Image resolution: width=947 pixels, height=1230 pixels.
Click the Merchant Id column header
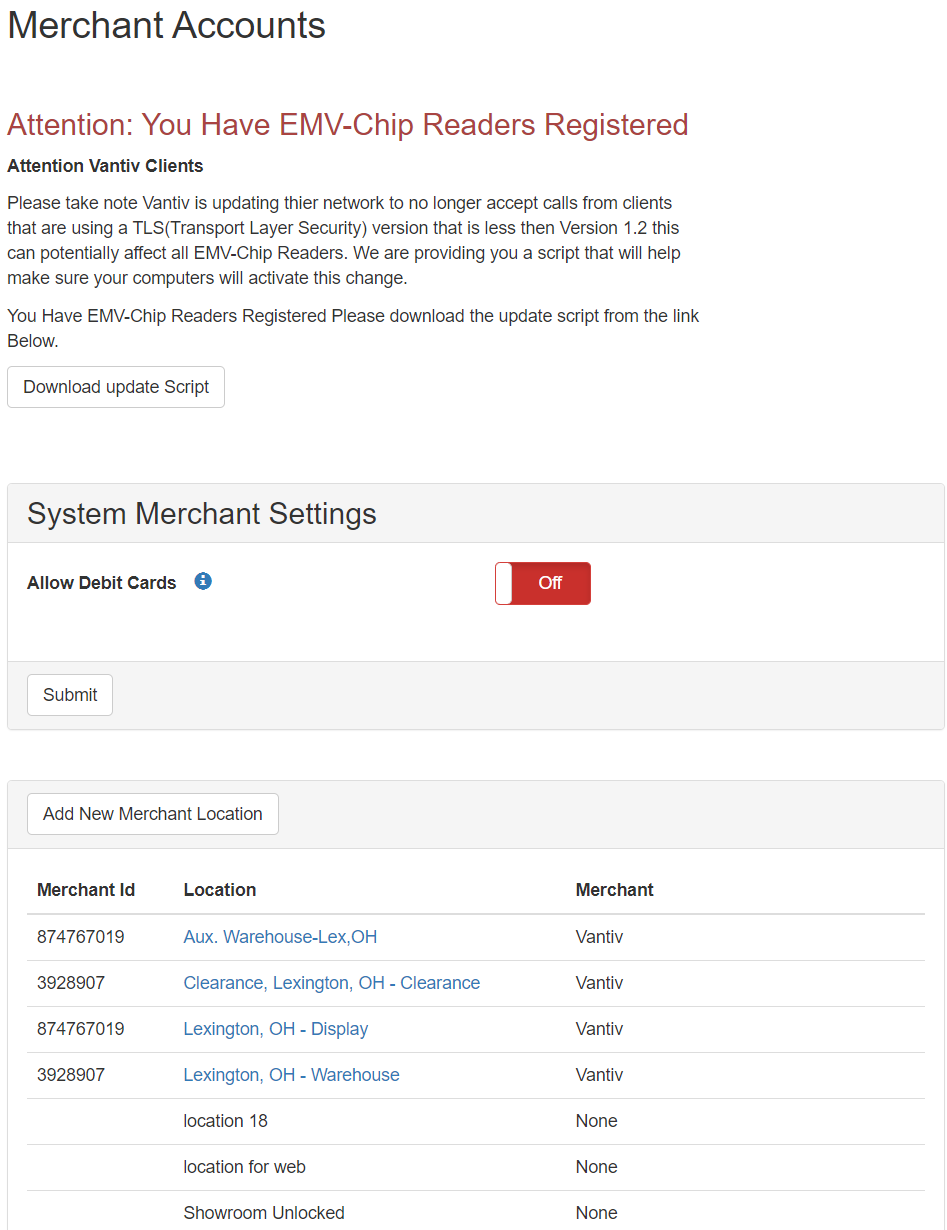coord(86,890)
